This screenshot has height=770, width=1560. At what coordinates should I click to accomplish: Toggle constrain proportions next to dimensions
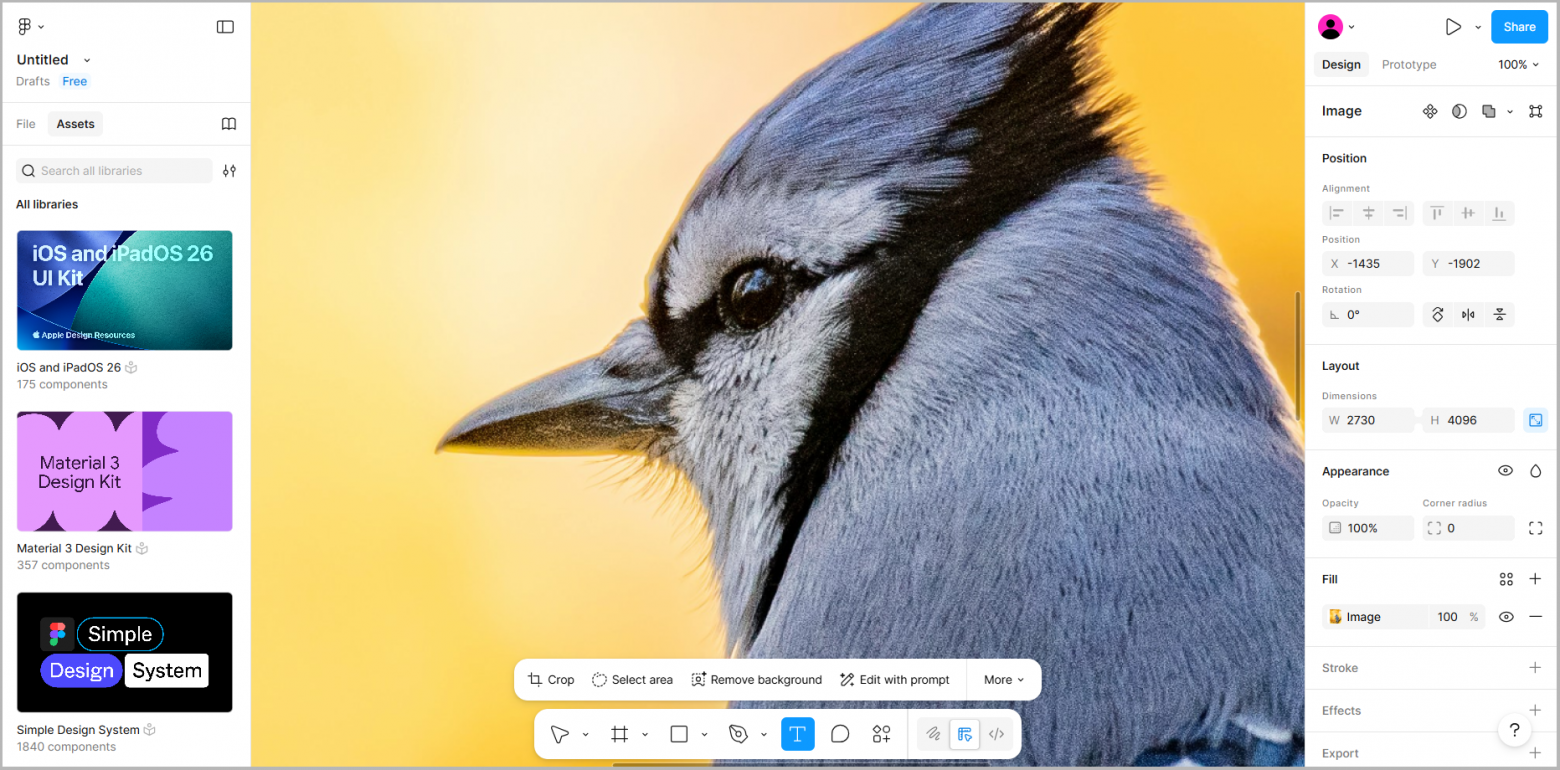click(1535, 419)
